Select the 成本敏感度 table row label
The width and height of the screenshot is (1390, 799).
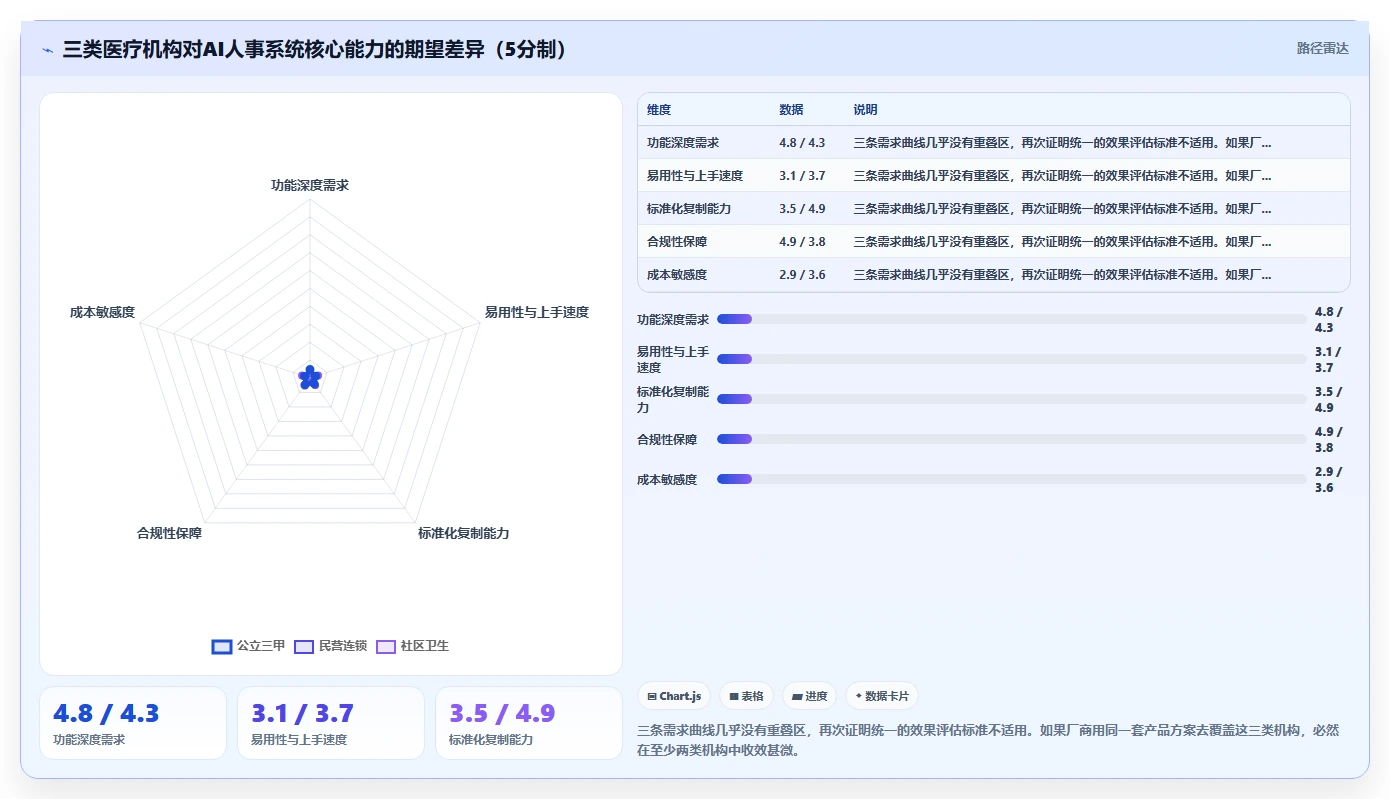pos(677,275)
